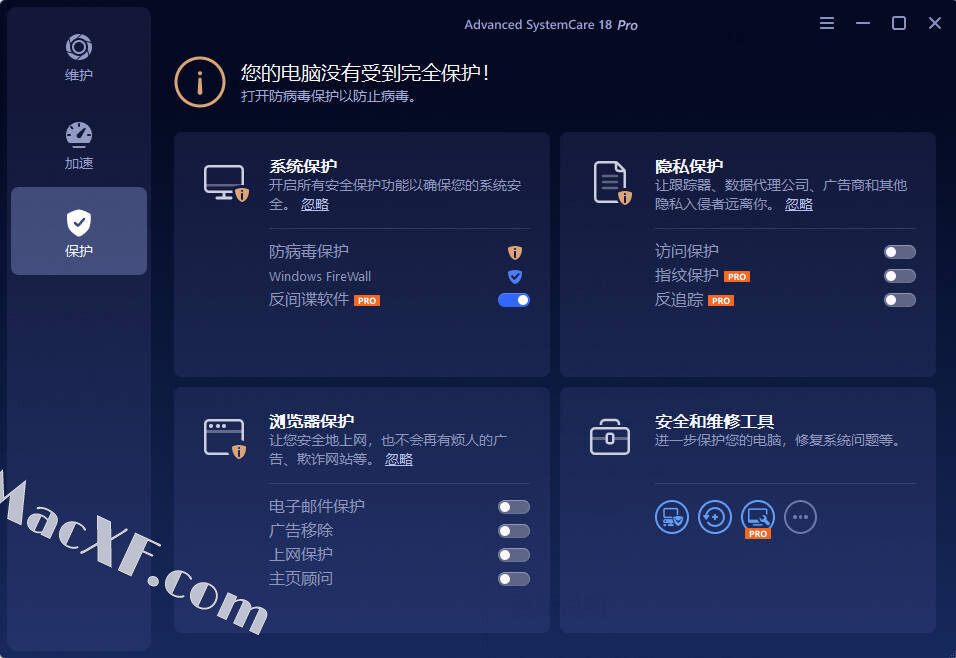Enable the 反追踪 toggle
This screenshot has width=956, height=658.
[900, 300]
